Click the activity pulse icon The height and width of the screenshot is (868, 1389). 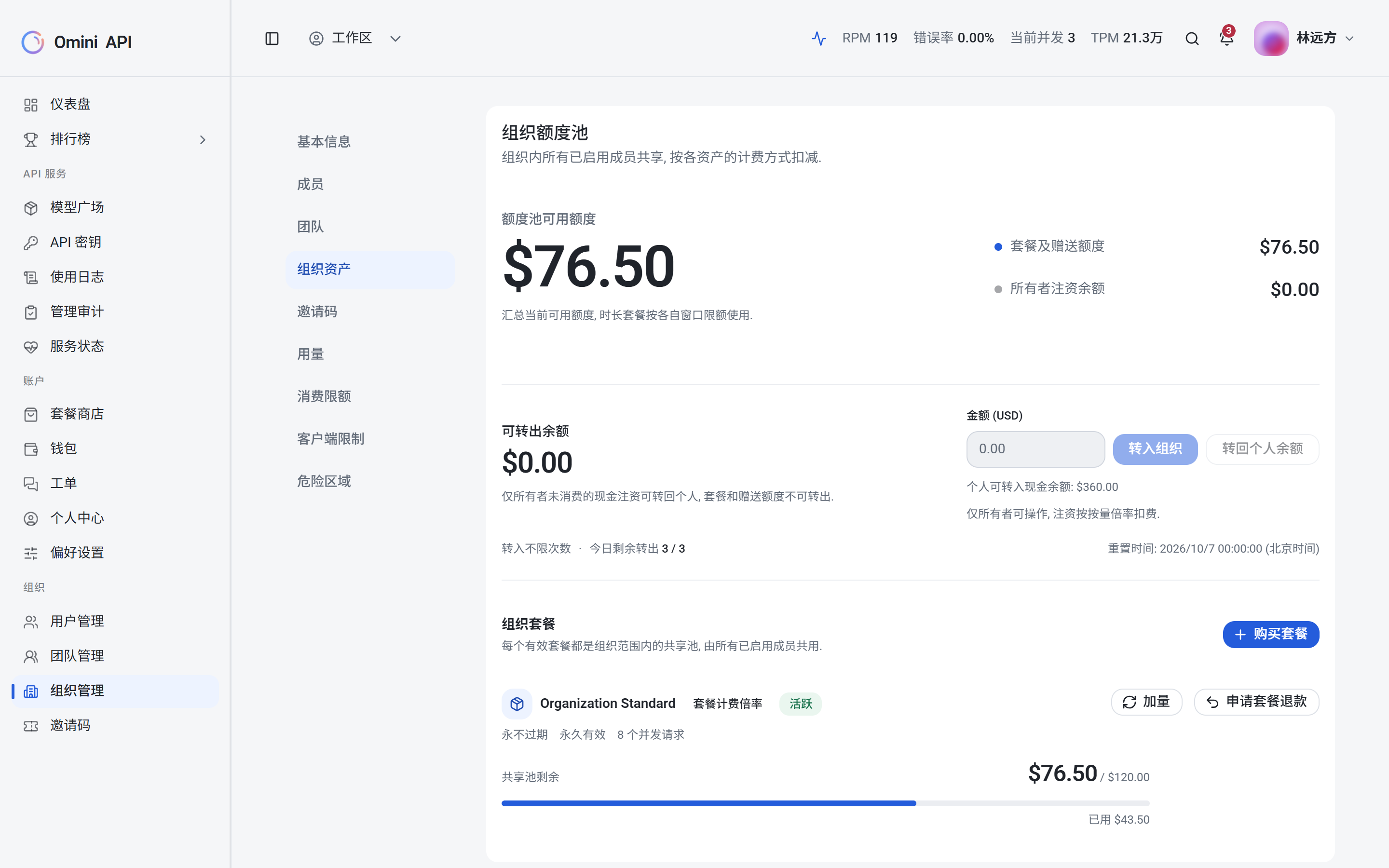pos(818,39)
